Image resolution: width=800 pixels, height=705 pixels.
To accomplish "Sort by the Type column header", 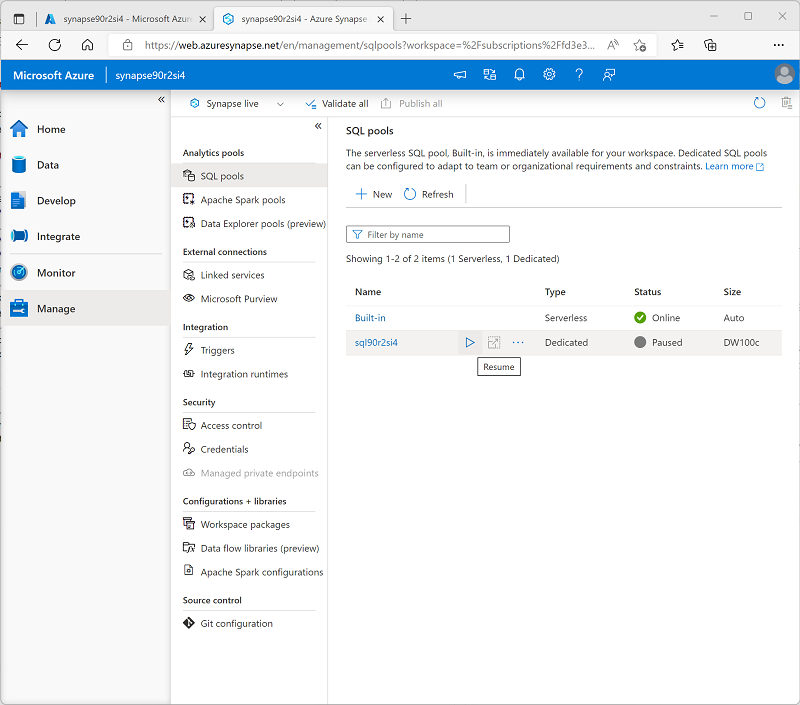I will click(x=555, y=292).
